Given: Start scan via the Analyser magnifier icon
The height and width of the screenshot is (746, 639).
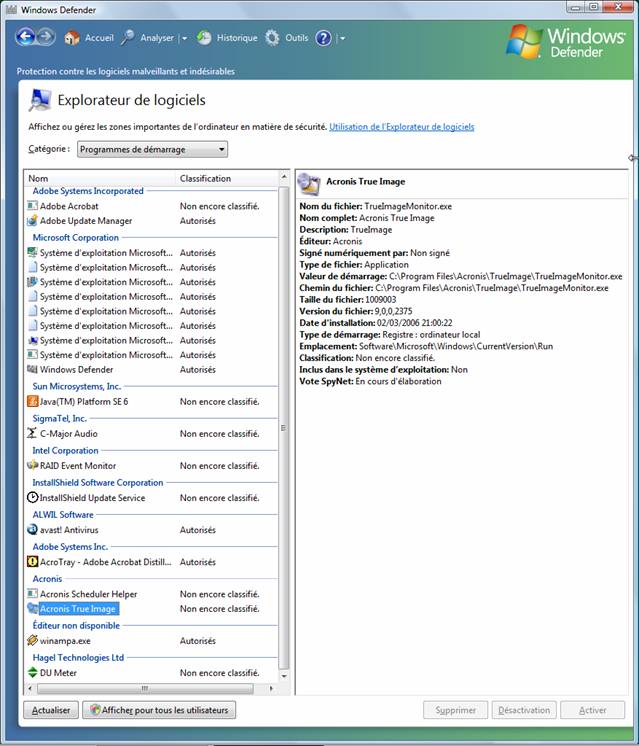Looking at the screenshot, I should [x=127, y=38].
